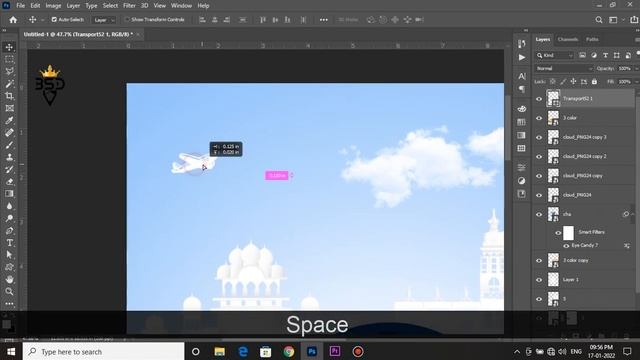Select the Eyedropper tool
Viewport: 640px width, 360px height.
click(x=9, y=120)
